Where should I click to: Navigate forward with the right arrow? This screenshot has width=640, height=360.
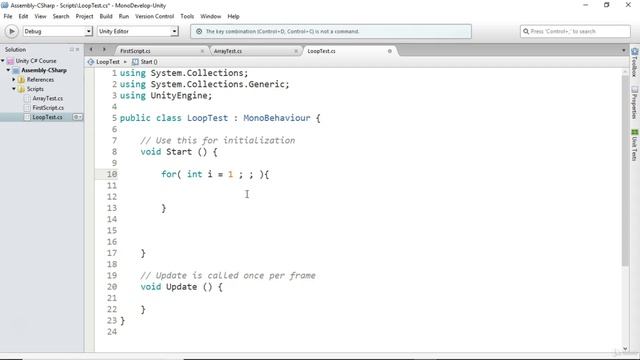[104, 50]
